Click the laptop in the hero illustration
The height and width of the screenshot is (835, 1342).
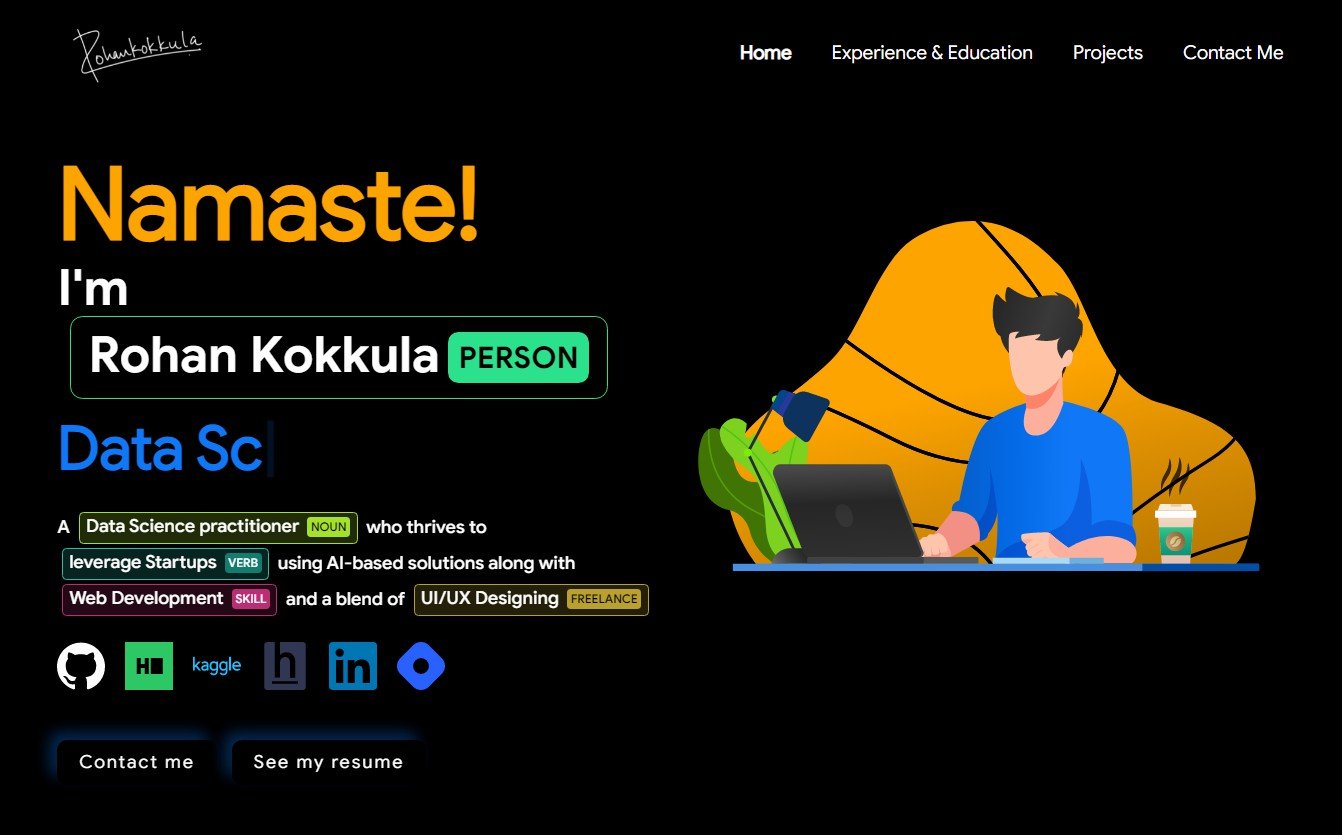(x=845, y=512)
